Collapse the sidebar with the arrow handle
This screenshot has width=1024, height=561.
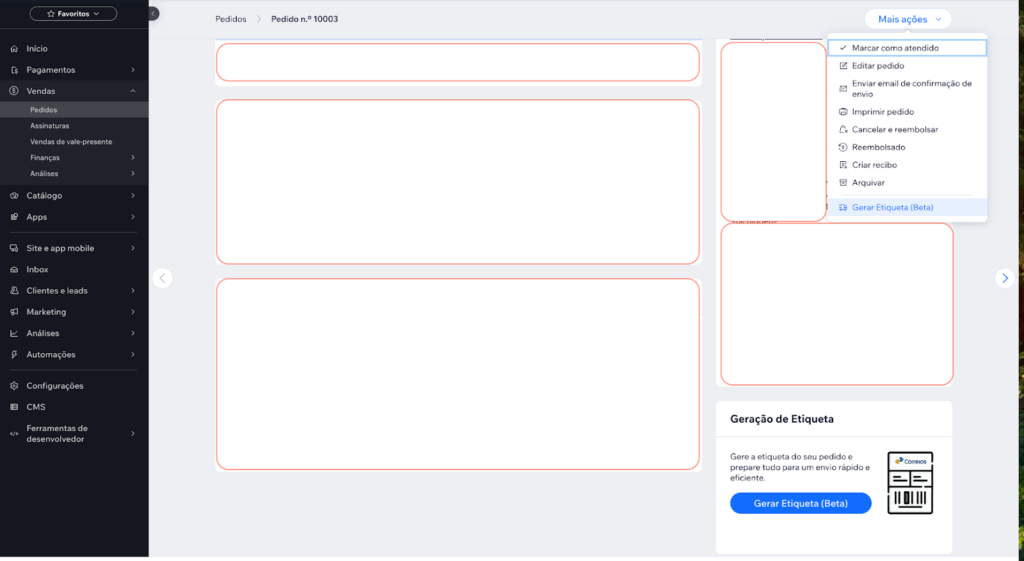[153, 13]
